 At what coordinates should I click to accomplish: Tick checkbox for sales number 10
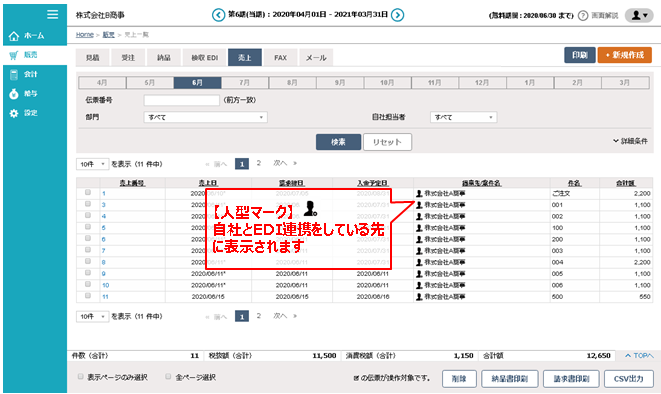coord(88,284)
